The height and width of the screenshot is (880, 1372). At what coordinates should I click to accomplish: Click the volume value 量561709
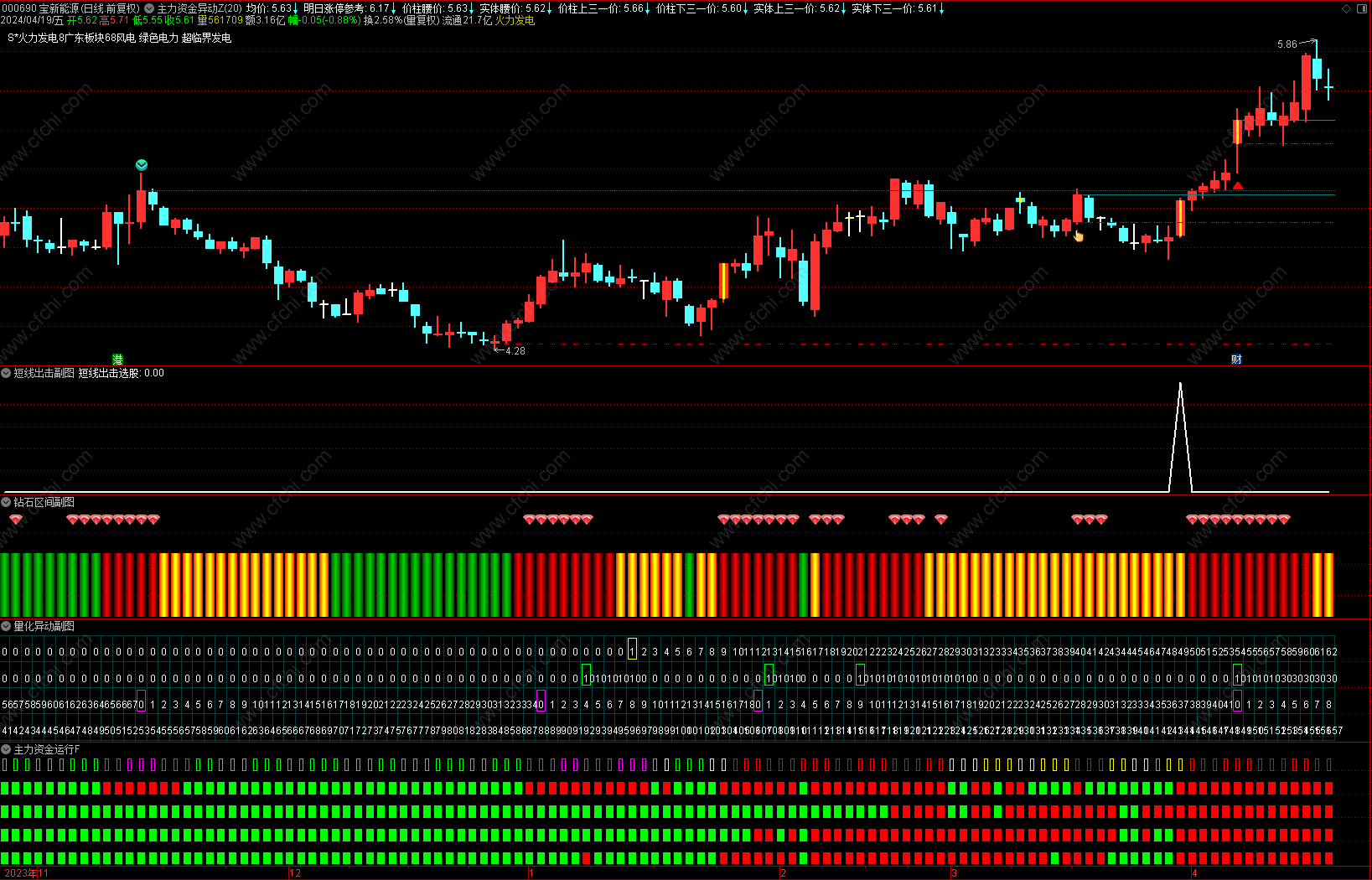[220, 20]
